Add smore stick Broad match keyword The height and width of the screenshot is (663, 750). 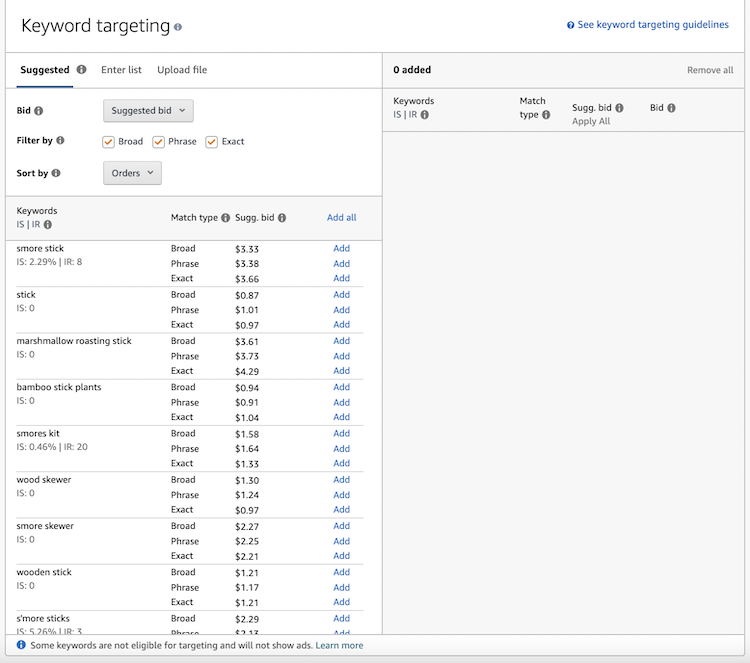point(341,248)
